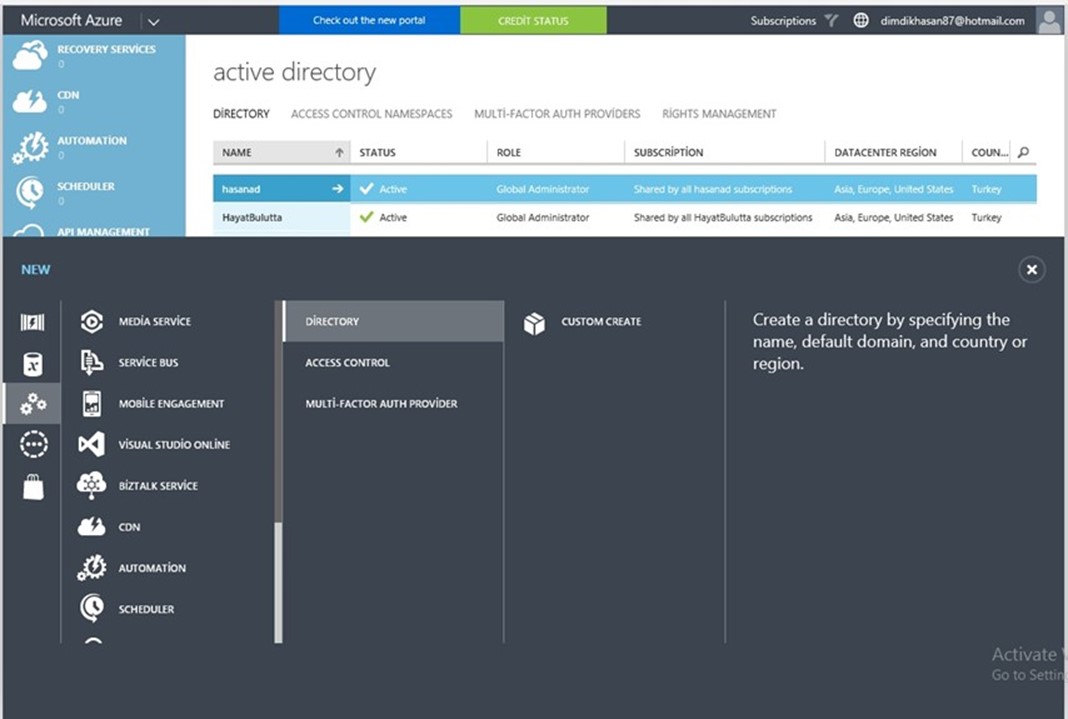Screen dimensions: 1068x719
Task: Click the Subscription column header
Action: [x=725, y=153]
